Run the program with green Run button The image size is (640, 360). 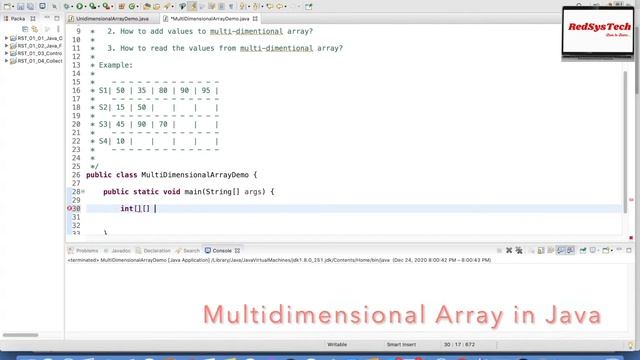click(80, 6)
